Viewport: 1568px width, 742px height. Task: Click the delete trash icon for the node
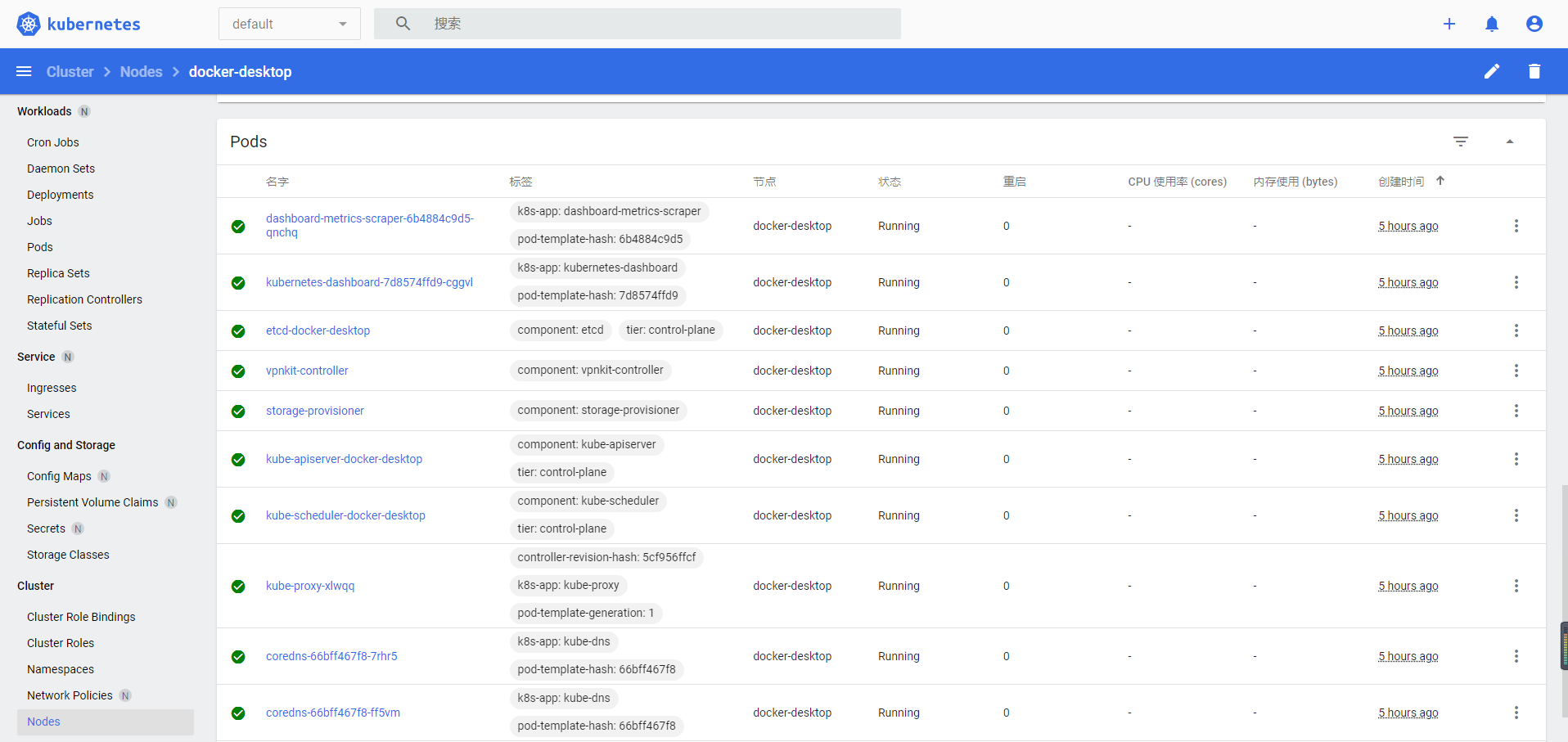1534,71
